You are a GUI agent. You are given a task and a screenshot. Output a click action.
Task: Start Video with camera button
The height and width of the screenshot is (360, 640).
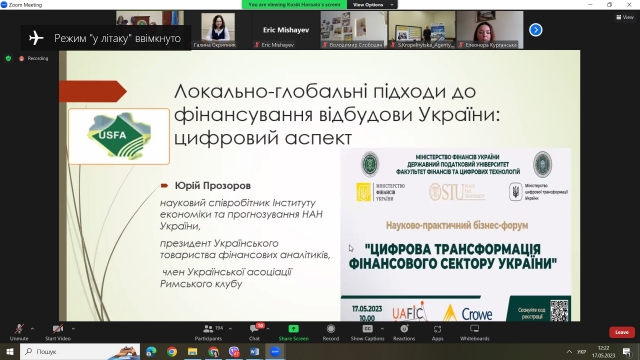(58, 332)
